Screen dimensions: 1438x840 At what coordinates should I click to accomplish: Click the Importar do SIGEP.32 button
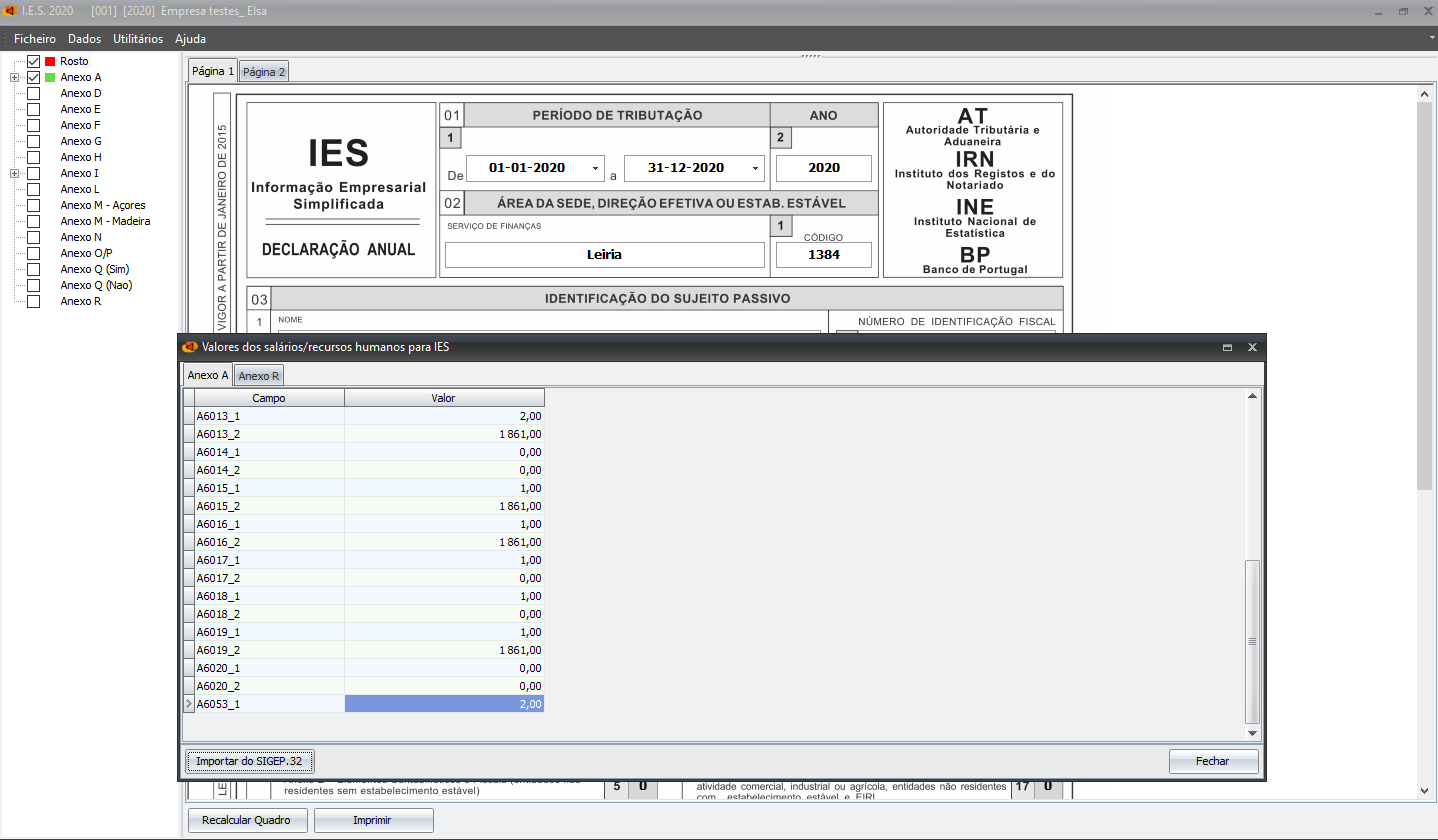pos(249,761)
